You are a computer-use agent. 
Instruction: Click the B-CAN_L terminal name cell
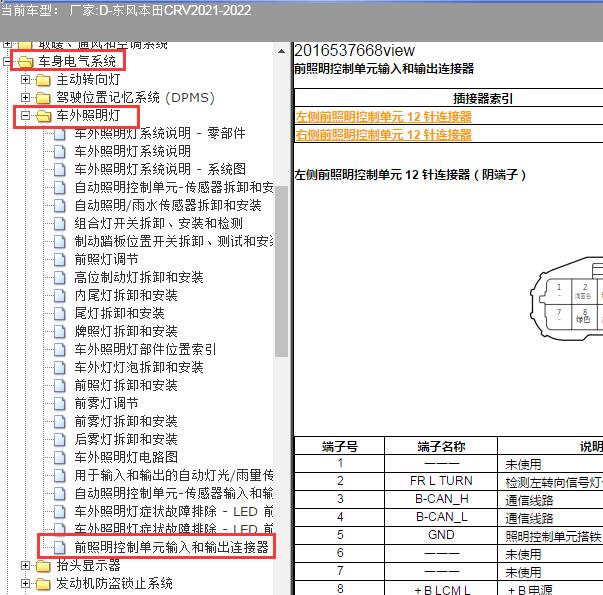click(441, 517)
